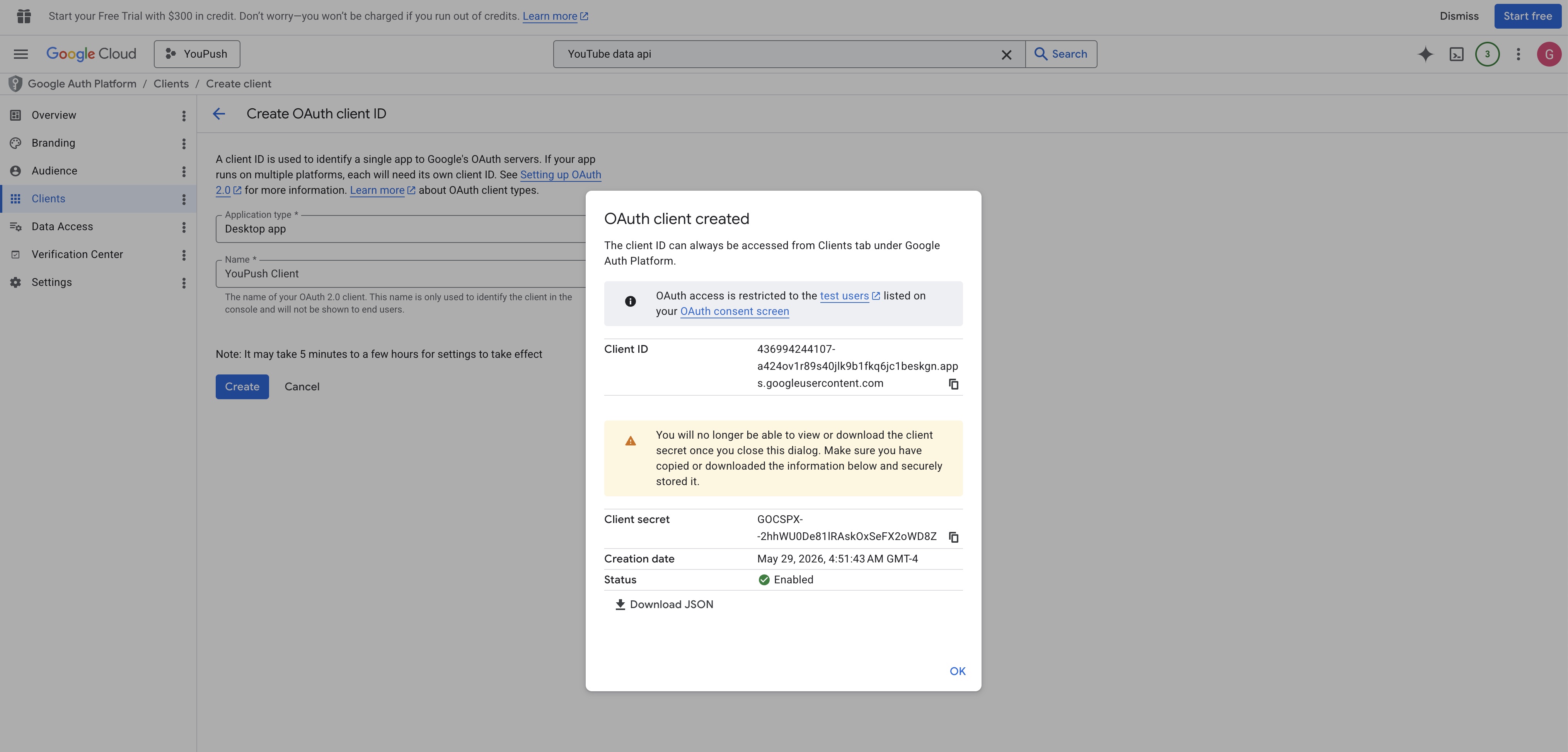Click the Enabled status text
The width and height of the screenshot is (1568, 752).
pyautogui.click(x=793, y=580)
